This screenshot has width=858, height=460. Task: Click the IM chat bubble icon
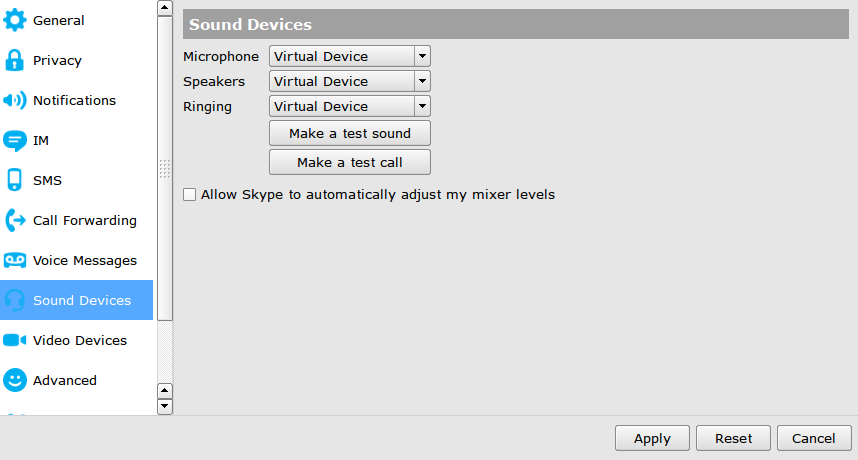pos(15,141)
